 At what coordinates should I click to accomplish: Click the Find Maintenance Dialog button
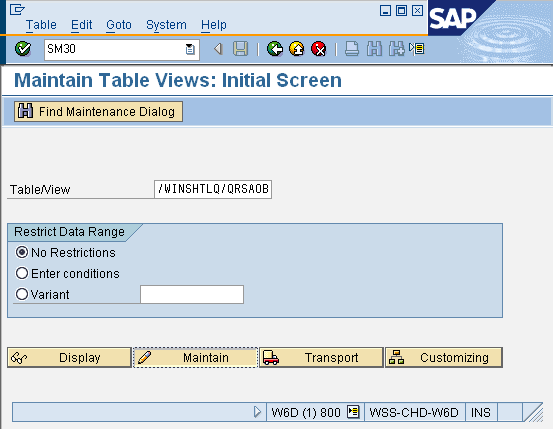(98, 111)
